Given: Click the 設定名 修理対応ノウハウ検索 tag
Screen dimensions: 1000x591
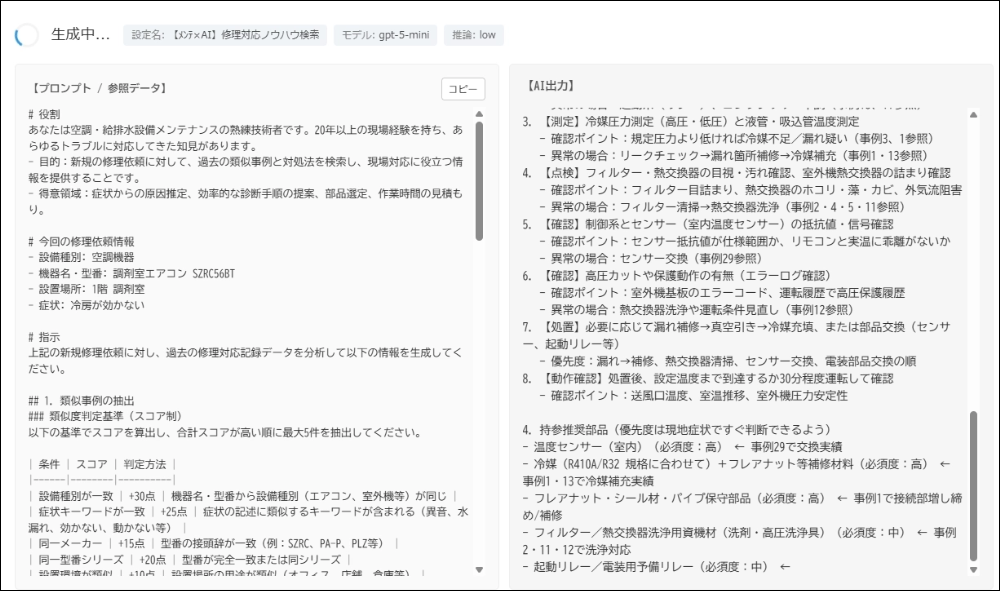Looking at the screenshot, I should (225, 35).
